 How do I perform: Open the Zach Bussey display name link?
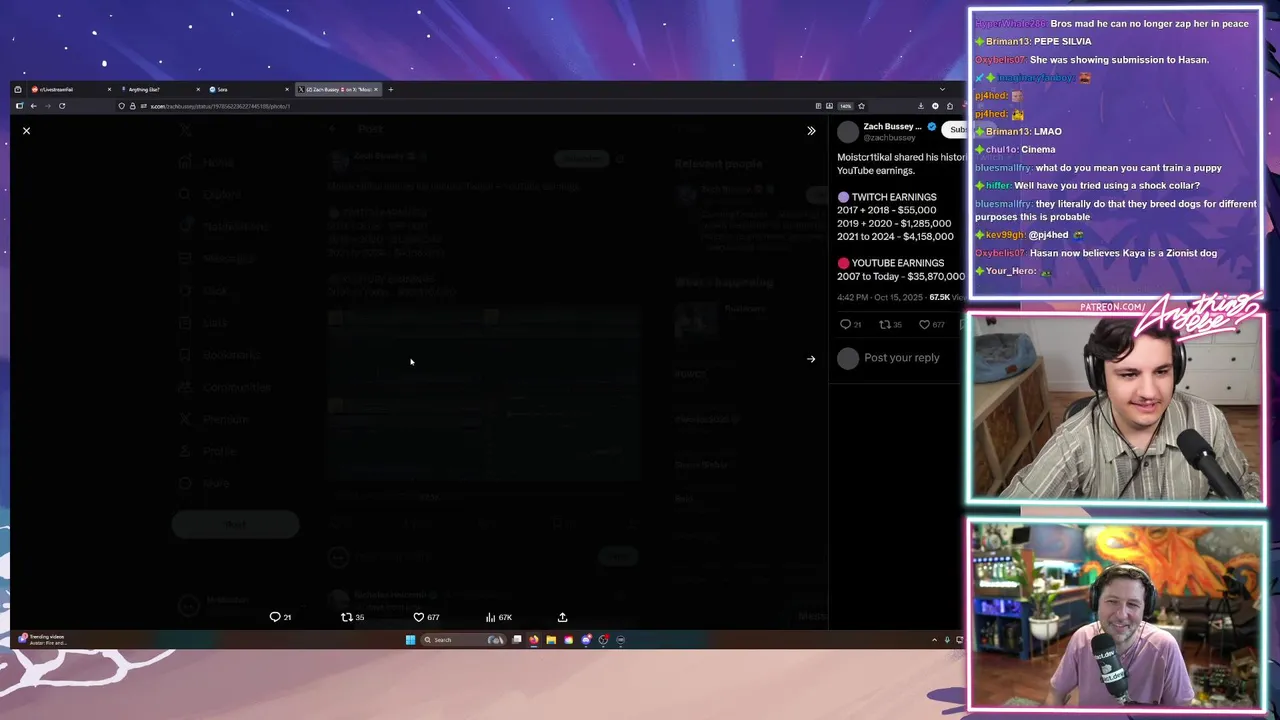(x=893, y=127)
